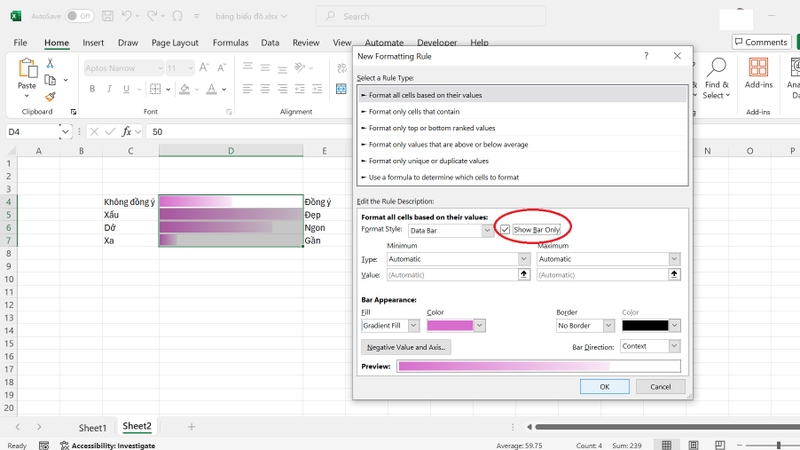Click the Align Left icon
Image resolution: width=800 pixels, height=450 pixels.
[248, 89]
